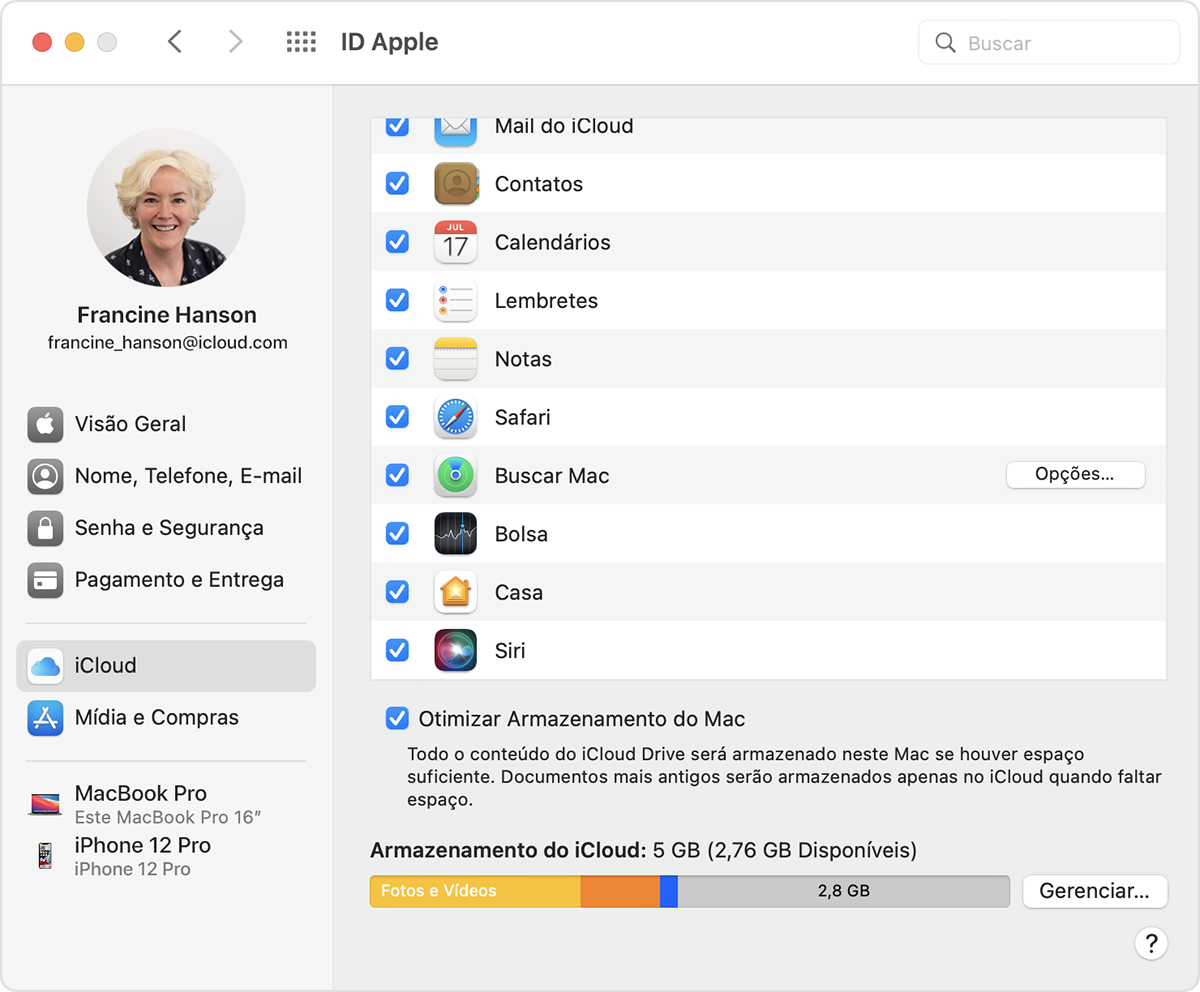The height and width of the screenshot is (992, 1200).
Task: Uncheck the Lembretes checkbox
Action: pyautogui.click(x=397, y=300)
